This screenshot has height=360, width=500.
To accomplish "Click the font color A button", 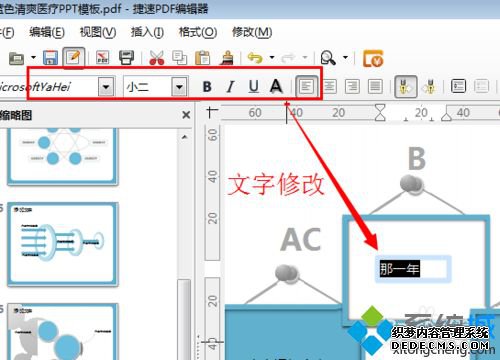I will coord(276,87).
